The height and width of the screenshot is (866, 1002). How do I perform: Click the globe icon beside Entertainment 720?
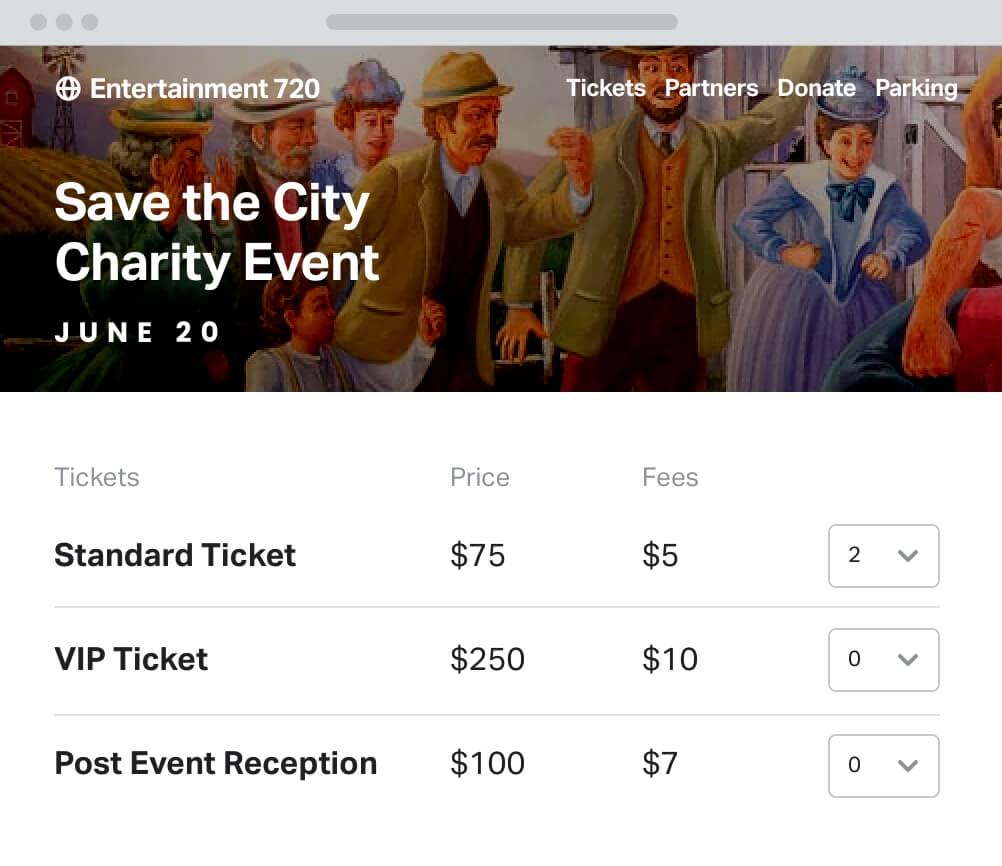tap(67, 88)
